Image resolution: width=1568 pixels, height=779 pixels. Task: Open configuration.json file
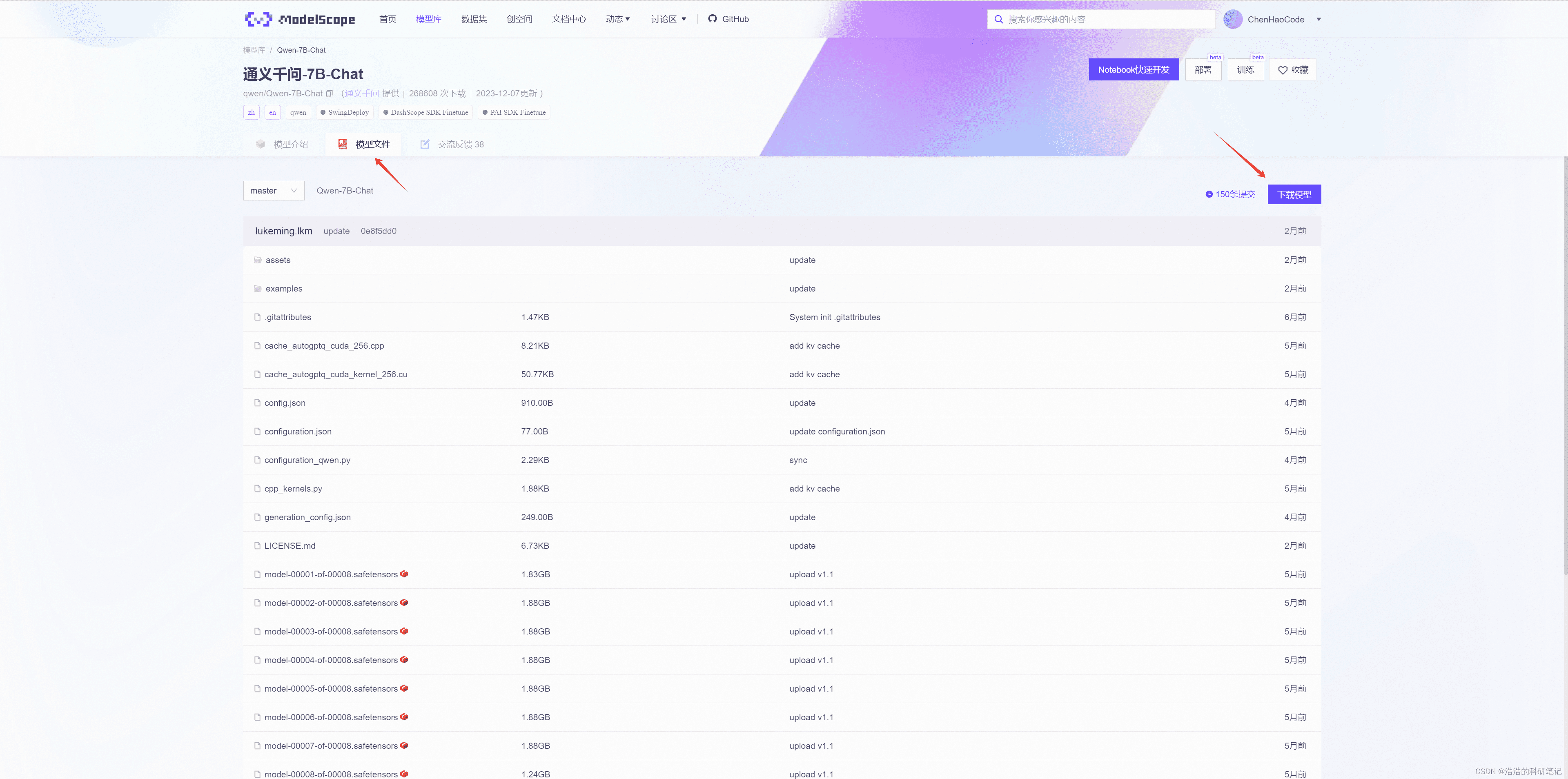point(298,432)
